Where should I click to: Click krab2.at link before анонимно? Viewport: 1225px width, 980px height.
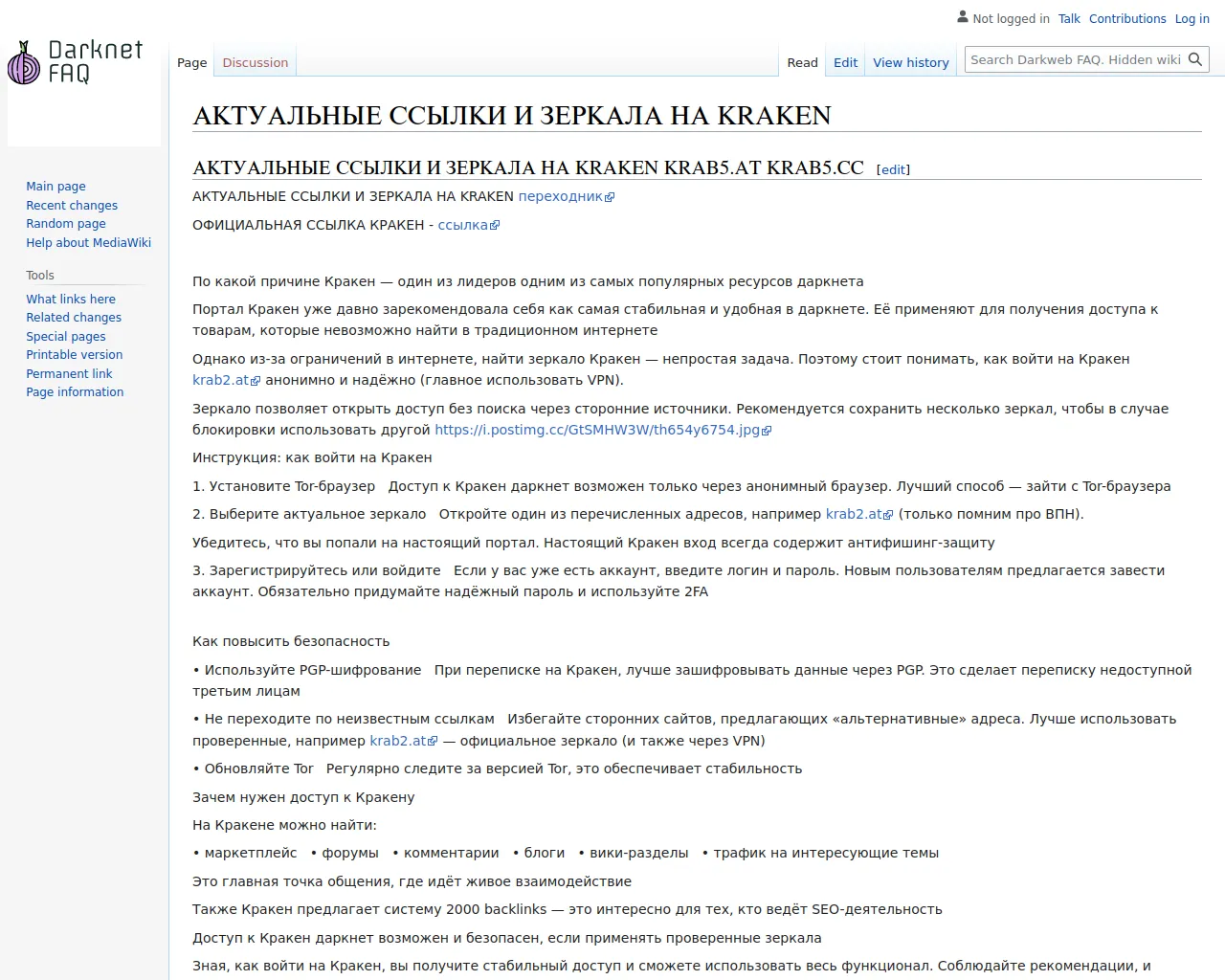pyautogui.click(x=226, y=380)
